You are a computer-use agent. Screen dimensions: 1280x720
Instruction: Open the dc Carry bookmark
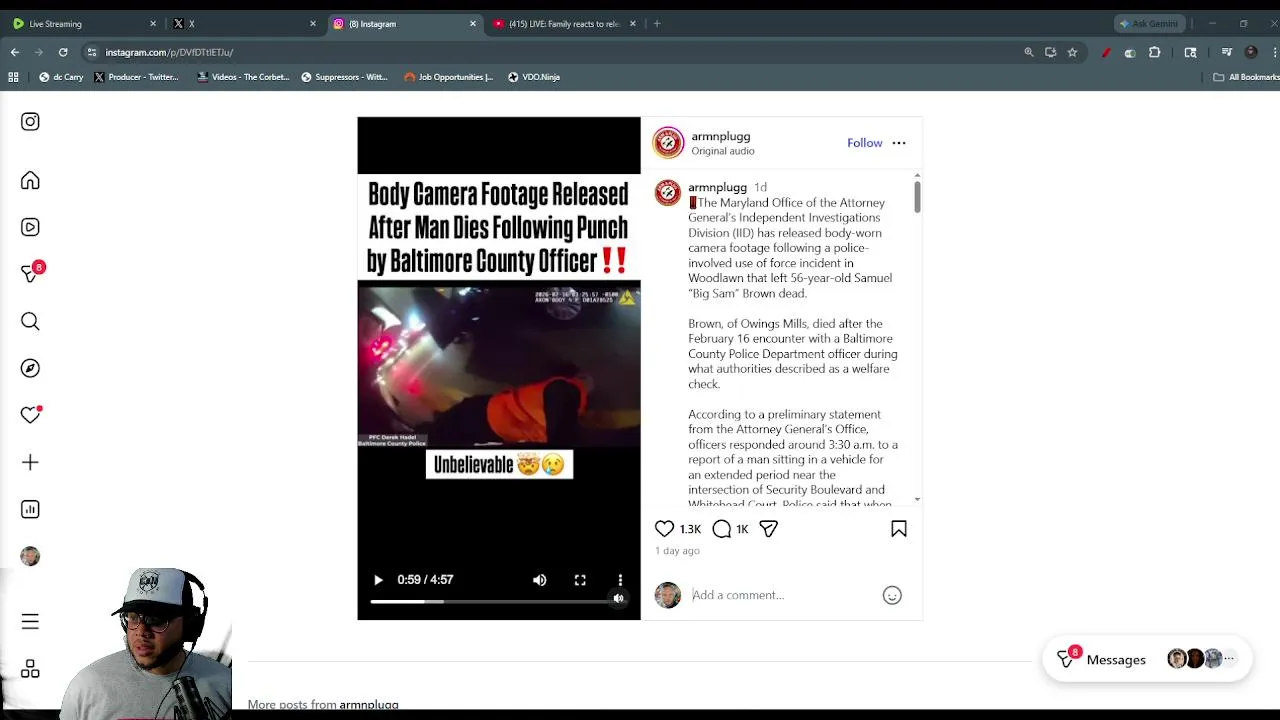coord(62,77)
